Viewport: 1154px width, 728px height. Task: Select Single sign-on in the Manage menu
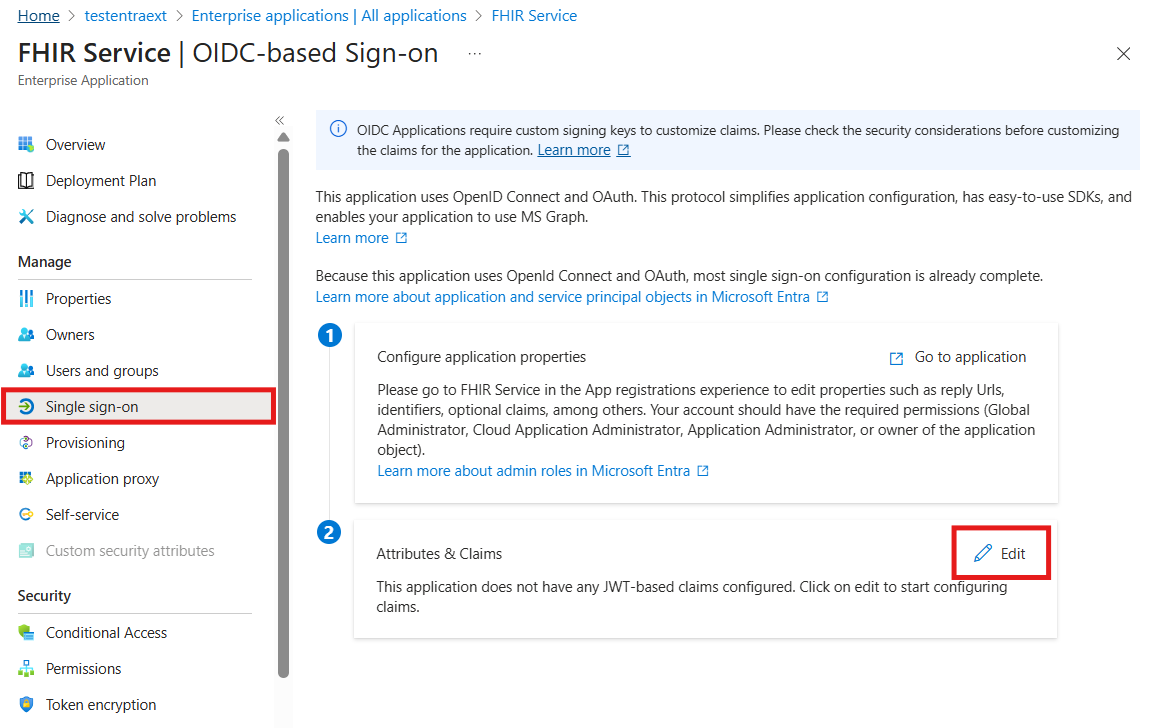tap(90, 406)
